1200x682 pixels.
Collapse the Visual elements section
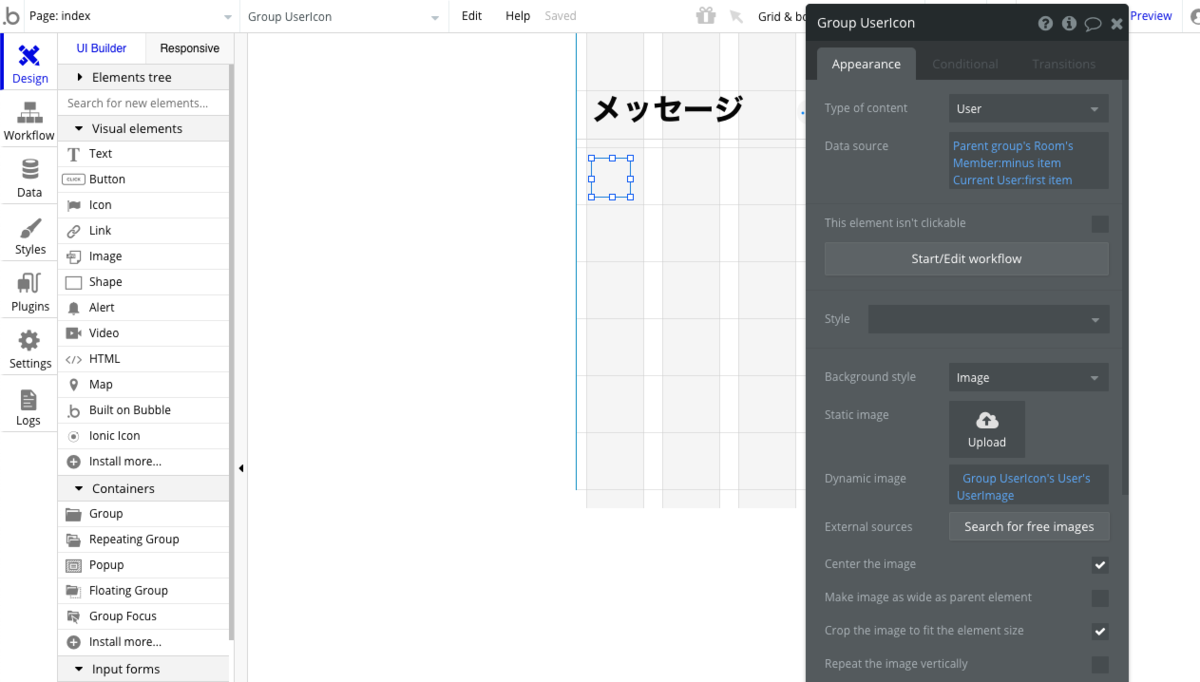tap(144, 128)
